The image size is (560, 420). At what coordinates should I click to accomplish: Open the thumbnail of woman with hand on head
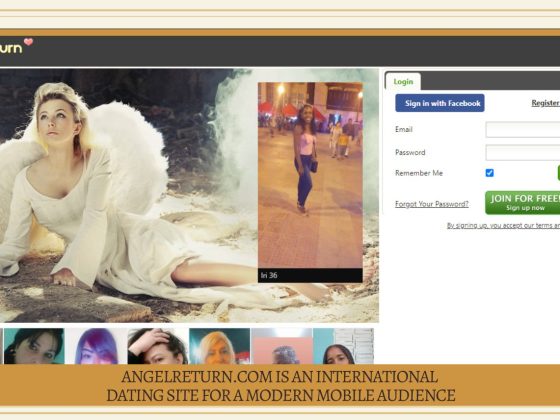coord(158,346)
